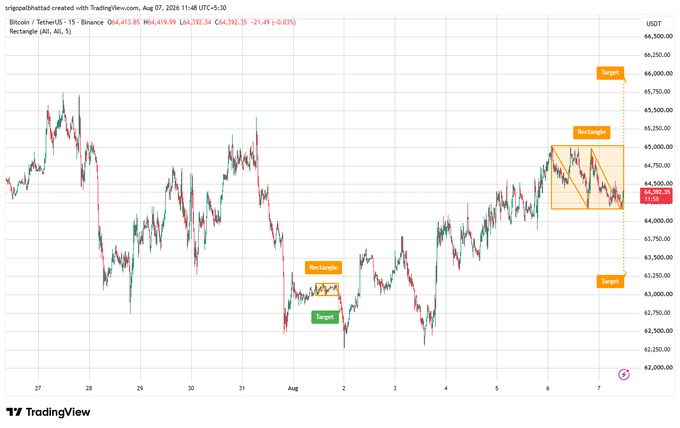Viewport: 680px width, 428px height.
Task: Click the 66,500.00 price axis label
Action: [x=658, y=37]
